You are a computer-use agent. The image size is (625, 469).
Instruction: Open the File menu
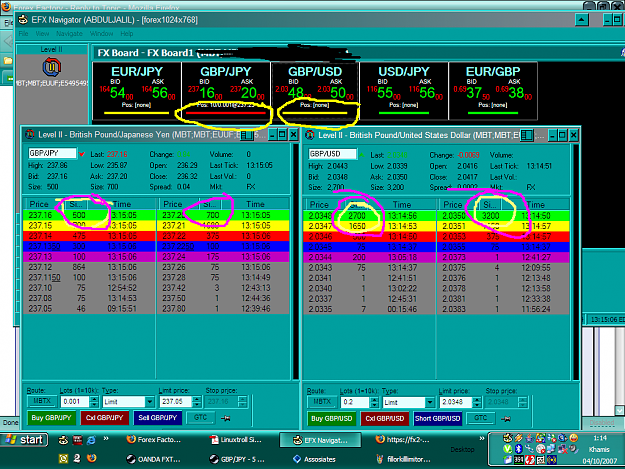tap(24, 34)
